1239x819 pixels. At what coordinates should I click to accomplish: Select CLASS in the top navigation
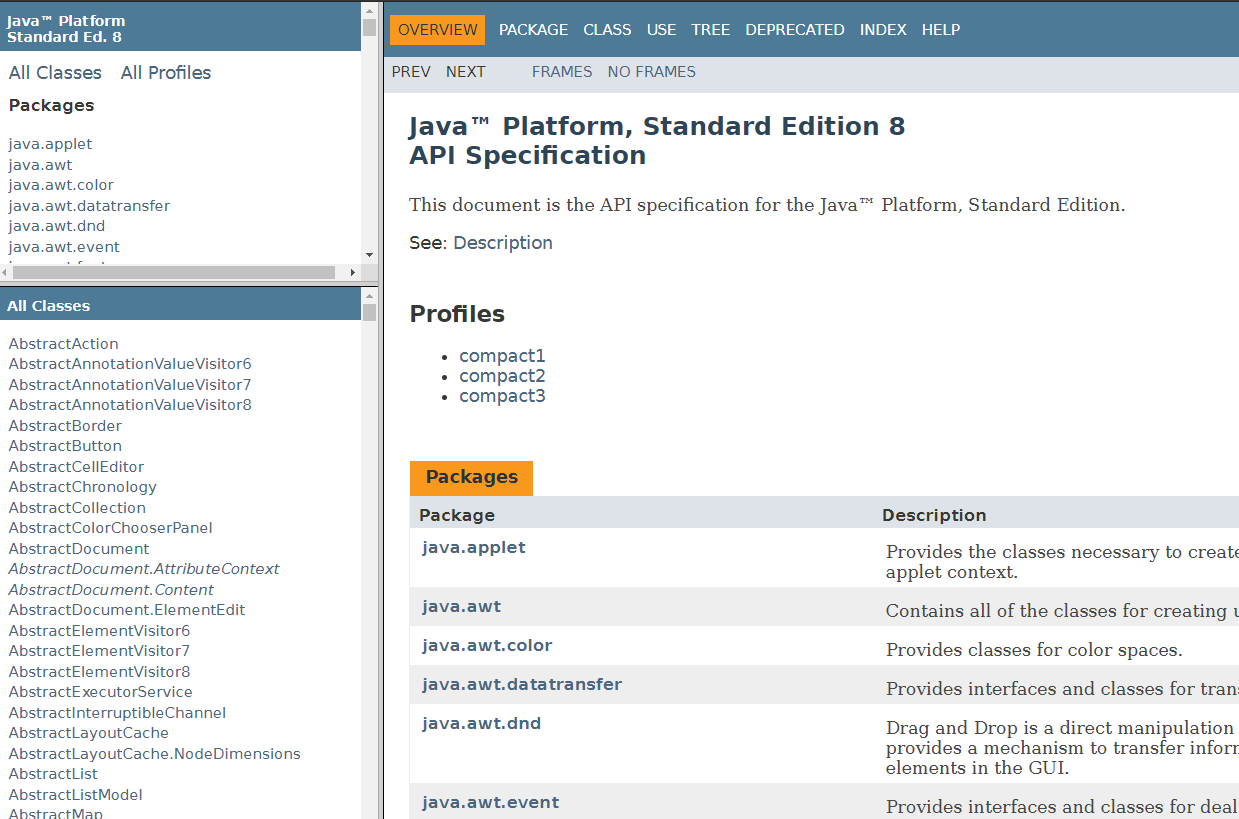coord(607,30)
